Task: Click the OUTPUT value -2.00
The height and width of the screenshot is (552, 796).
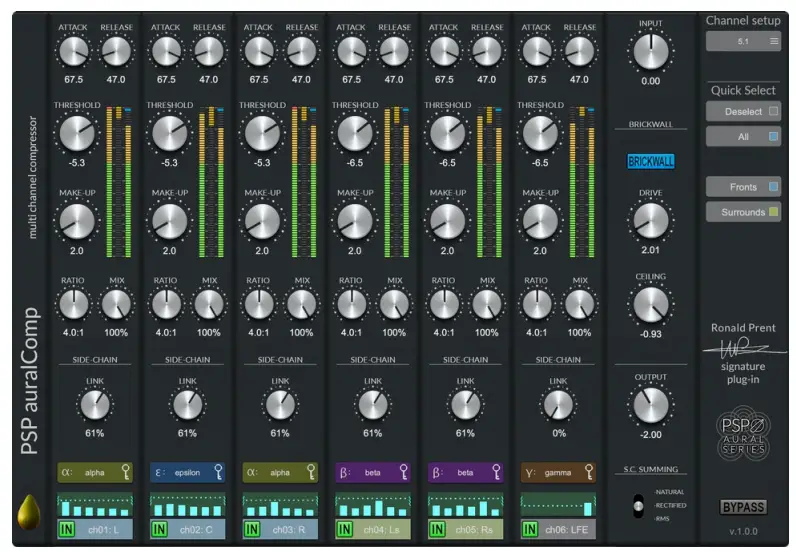Action: coord(651,435)
